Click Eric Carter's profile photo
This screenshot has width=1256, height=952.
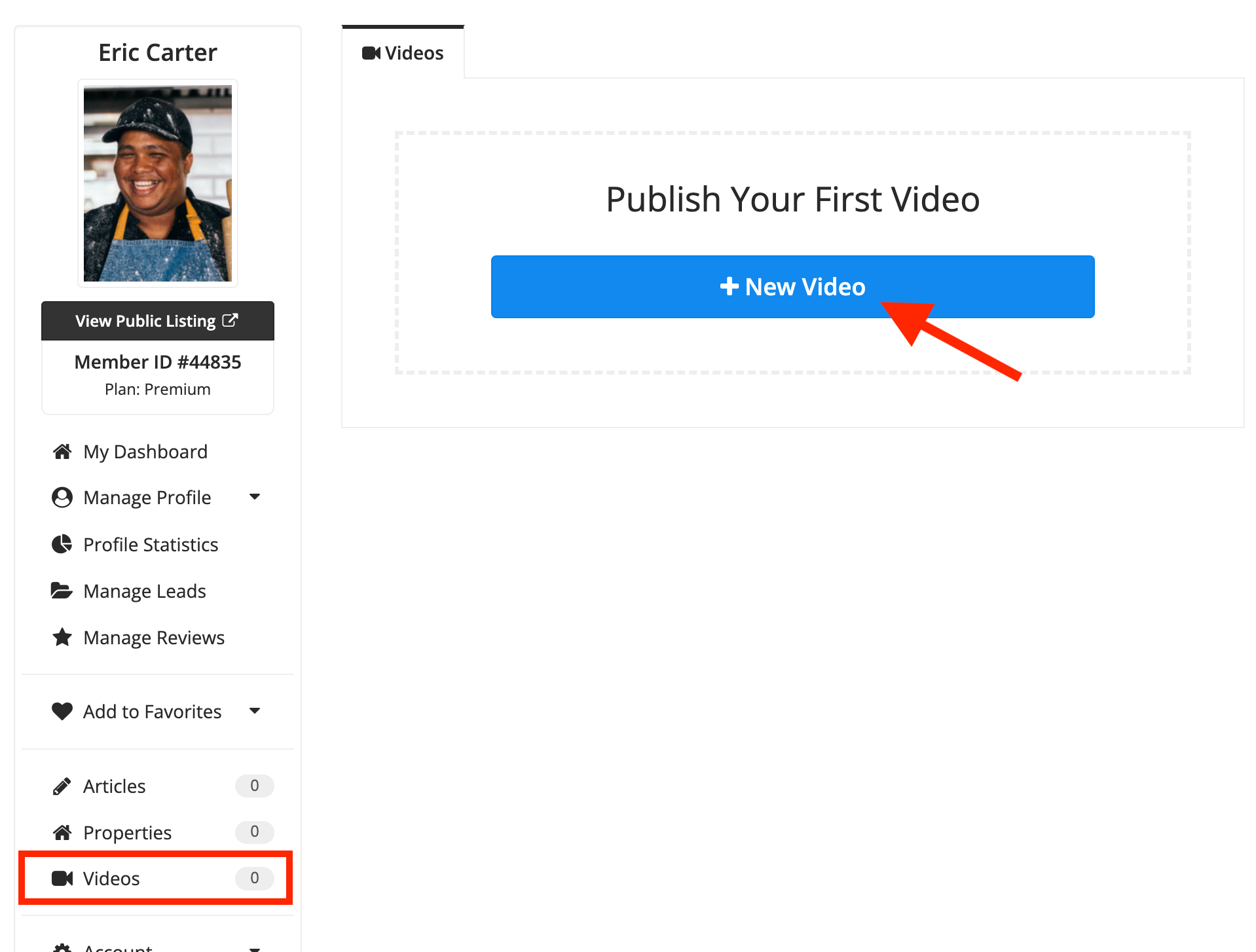tap(158, 183)
